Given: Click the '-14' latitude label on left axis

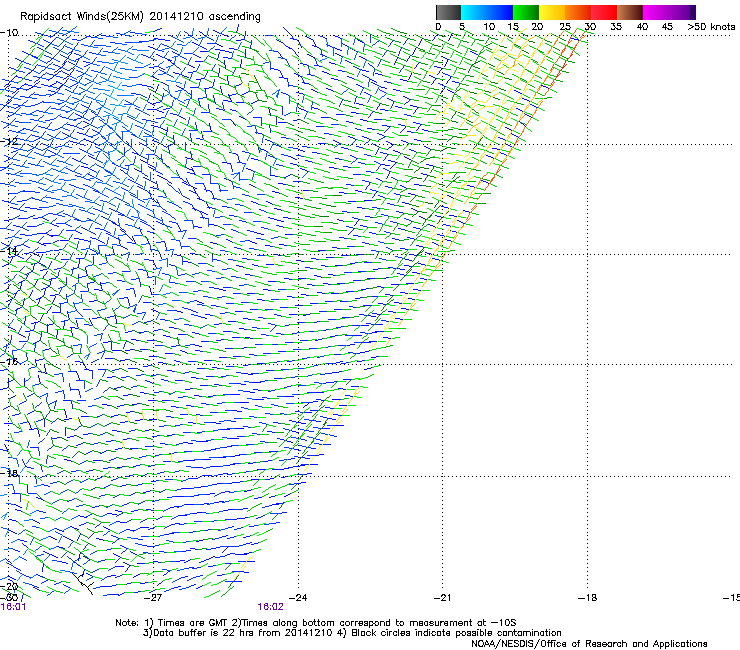Looking at the screenshot, I should [9, 251].
